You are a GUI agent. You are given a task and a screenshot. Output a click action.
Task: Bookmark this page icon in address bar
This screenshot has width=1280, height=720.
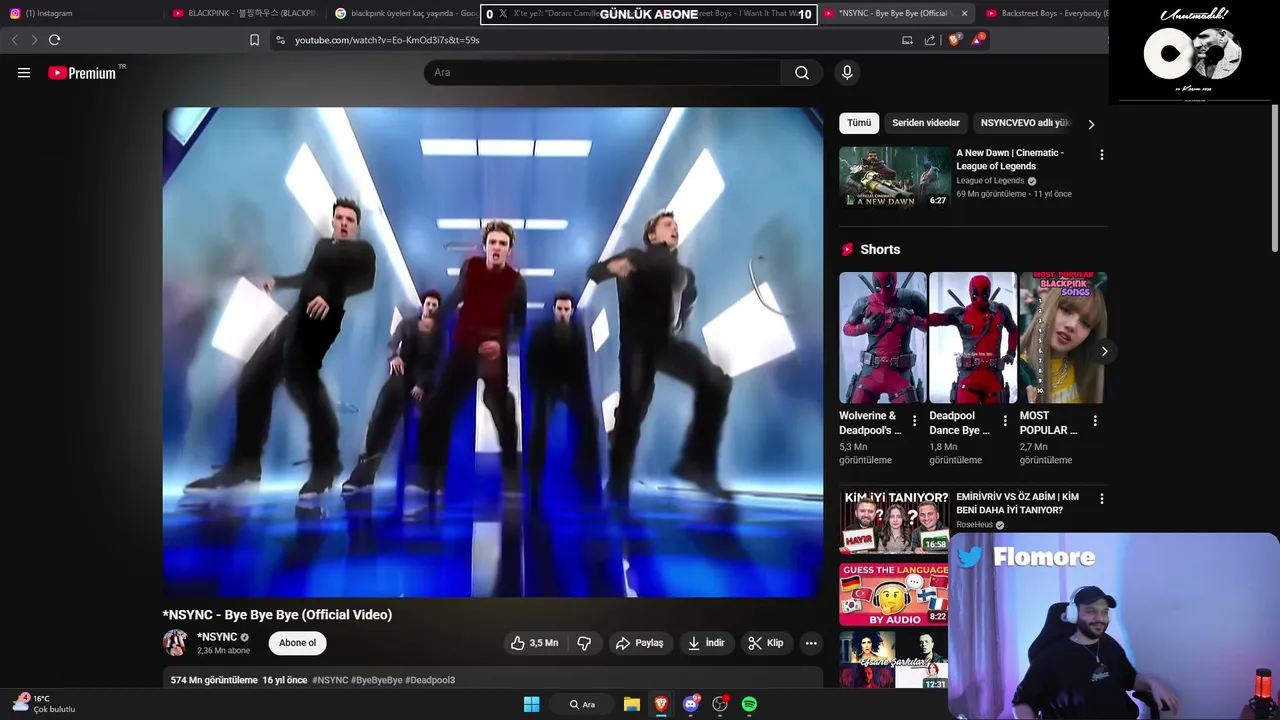254,40
